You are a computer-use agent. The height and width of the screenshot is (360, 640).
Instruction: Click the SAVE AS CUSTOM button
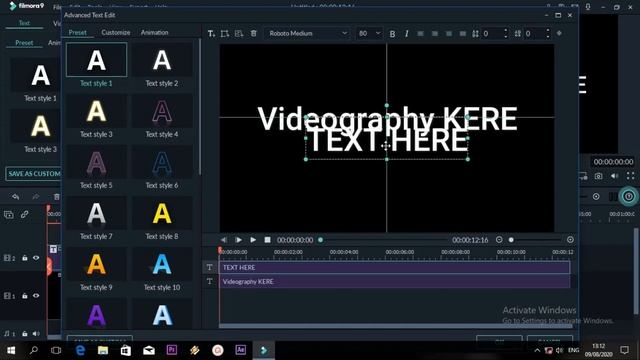pyautogui.click(x=34, y=174)
